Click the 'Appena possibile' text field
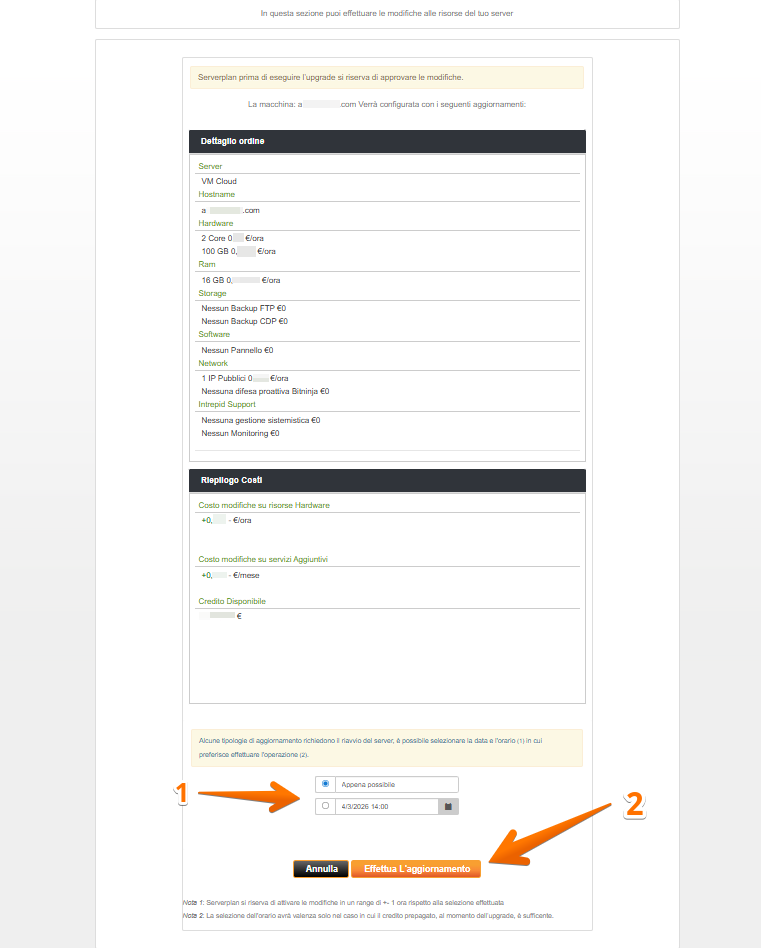Screen dimensions: 761x948 point(397,784)
